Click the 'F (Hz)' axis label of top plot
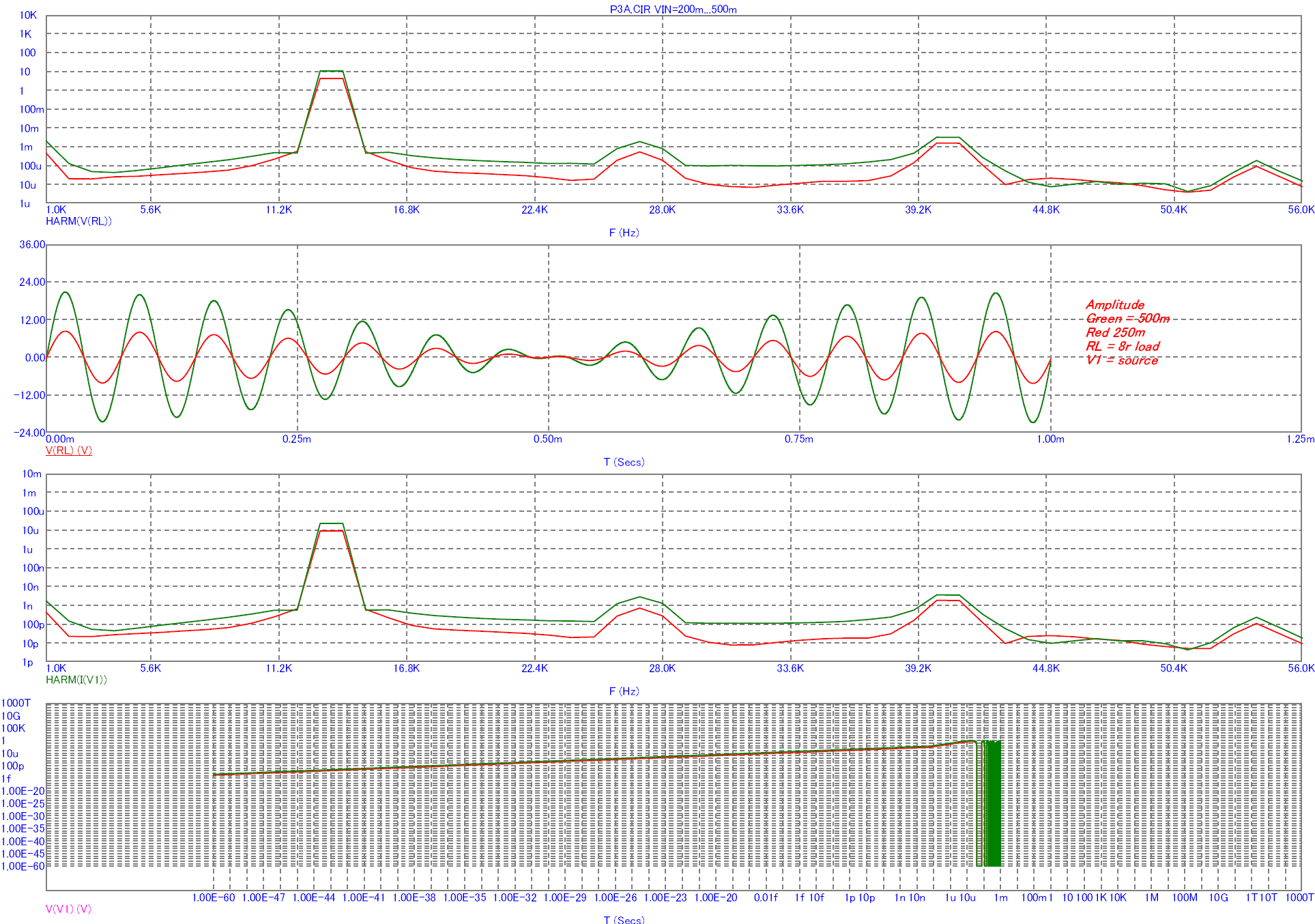Image resolution: width=1315 pixels, height=924 pixels. [624, 233]
